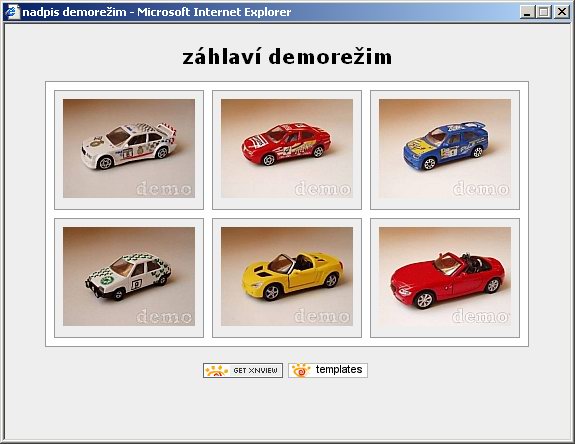
Task: Click the demo watermark on red convertible image
Action: coord(480,316)
